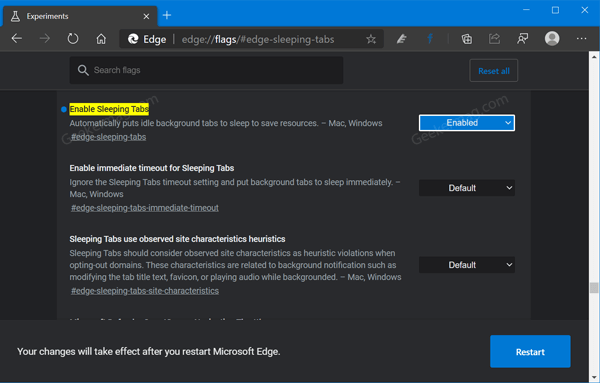The width and height of the screenshot is (600, 383).
Task: Click the Edge logo in the address bar
Action: pos(133,39)
